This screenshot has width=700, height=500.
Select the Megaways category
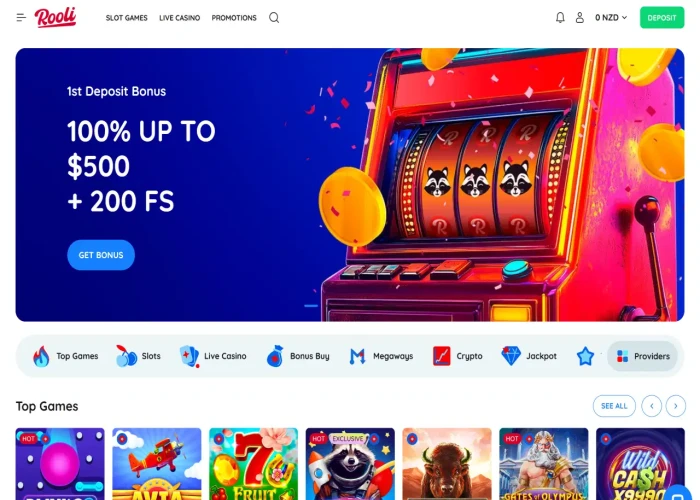coord(381,356)
